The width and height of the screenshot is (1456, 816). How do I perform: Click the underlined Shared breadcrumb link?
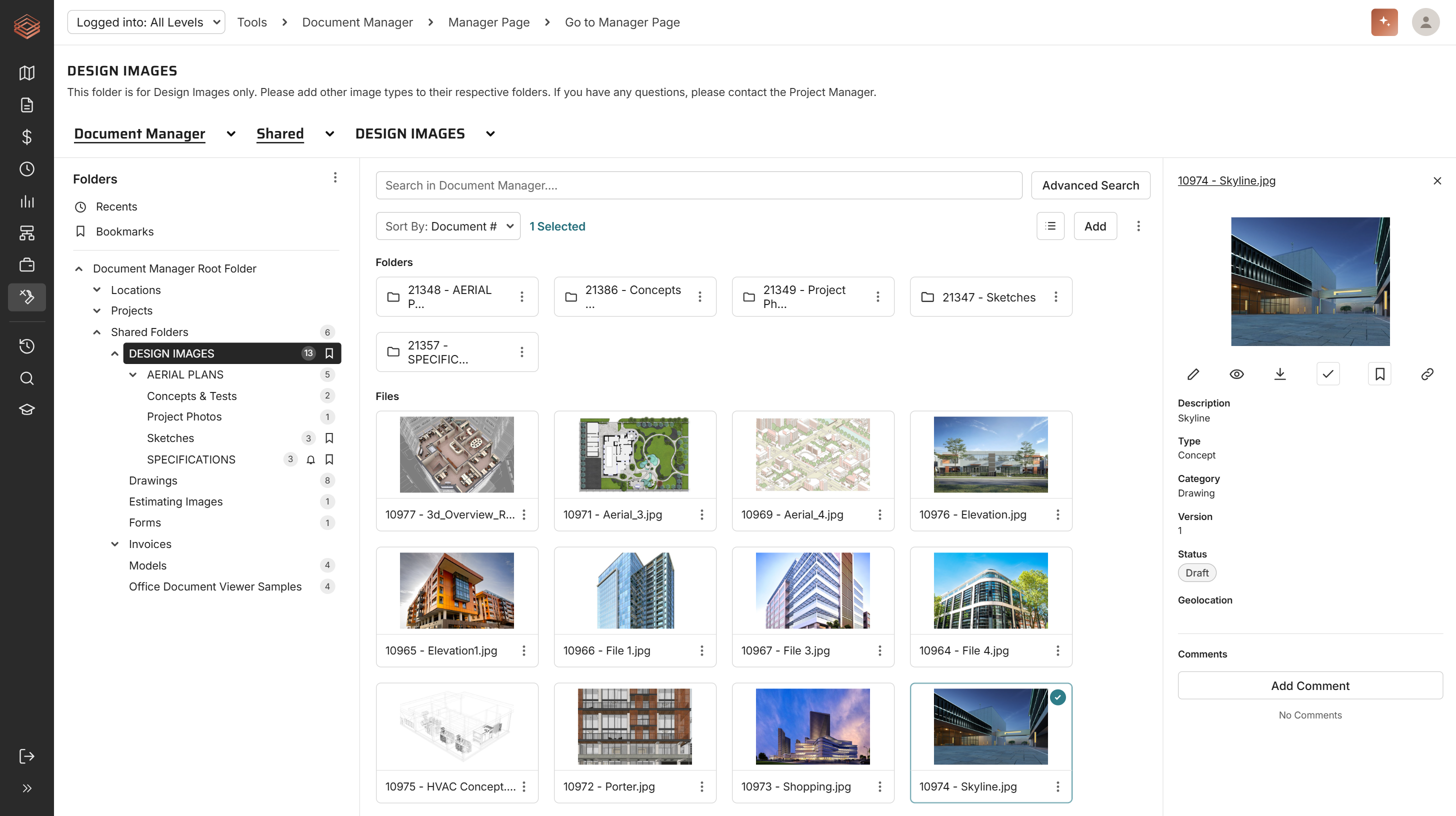click(280, 134)
